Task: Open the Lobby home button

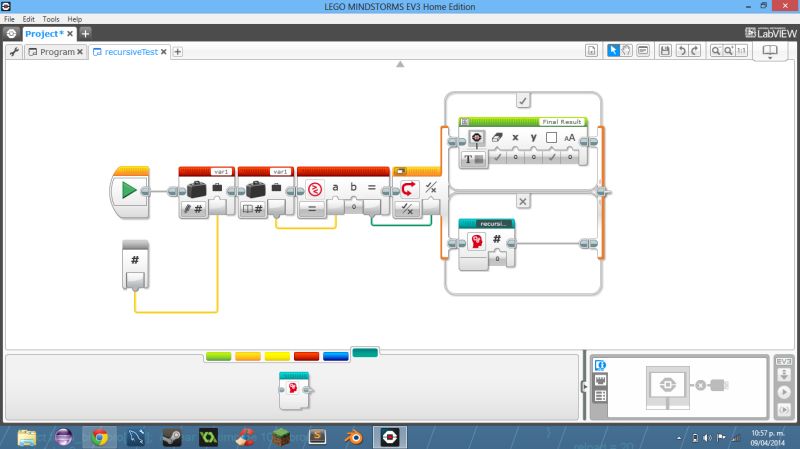Action: [11, 34]
